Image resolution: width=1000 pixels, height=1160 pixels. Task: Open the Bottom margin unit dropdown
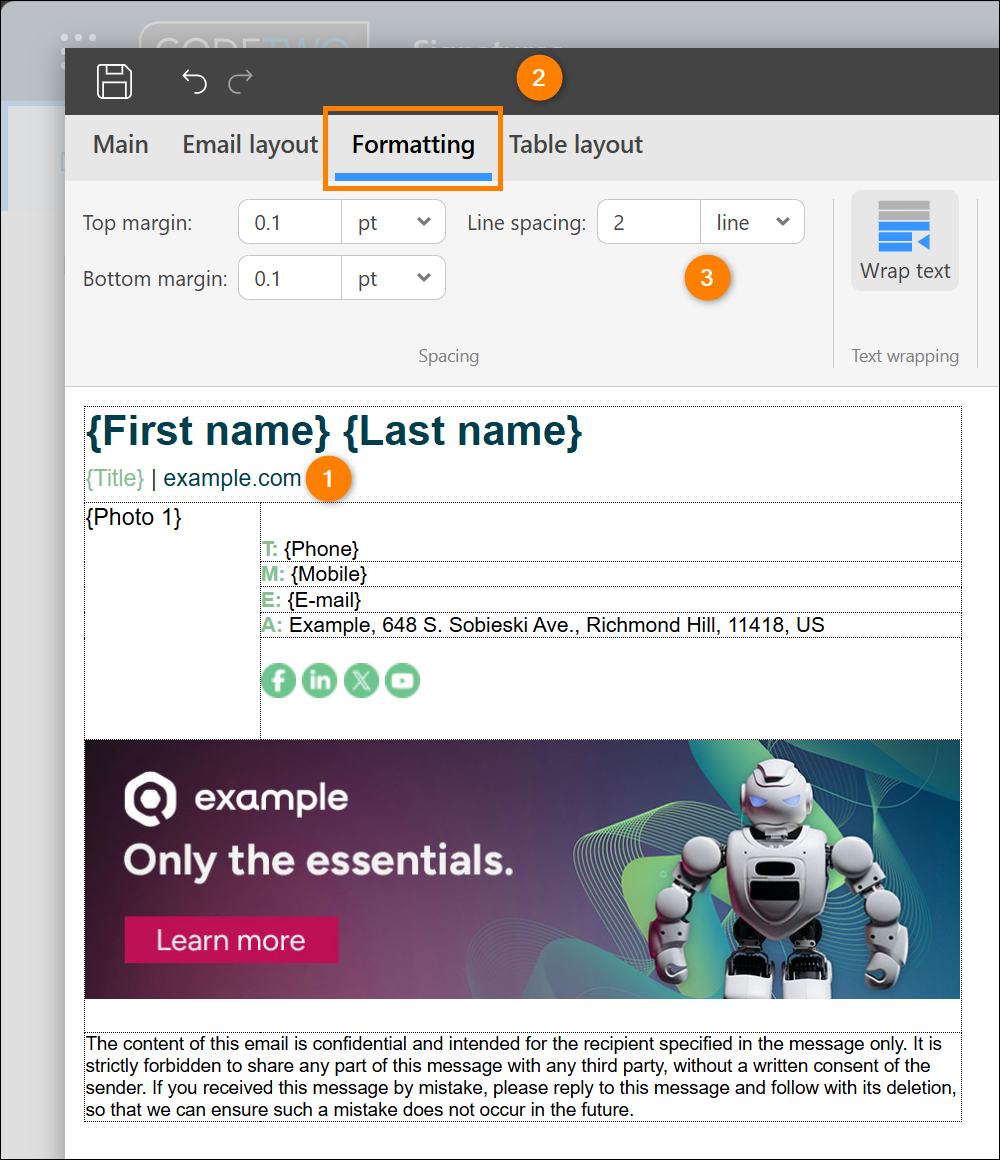click(393, 278)
